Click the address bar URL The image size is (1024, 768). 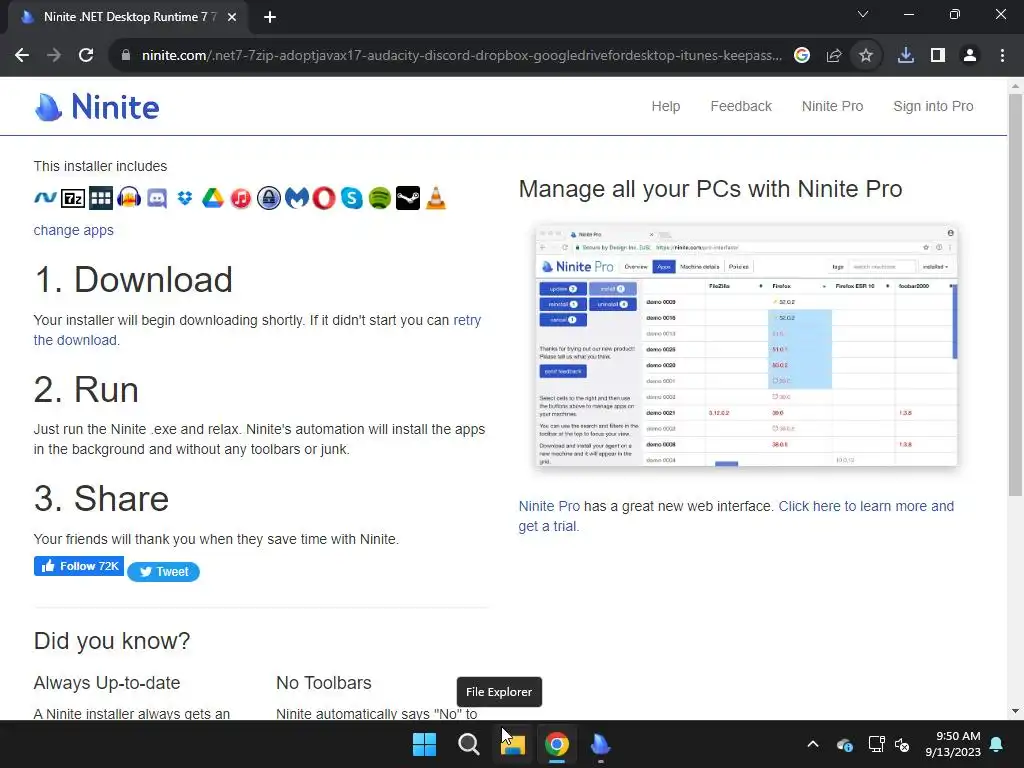(461, 56)
